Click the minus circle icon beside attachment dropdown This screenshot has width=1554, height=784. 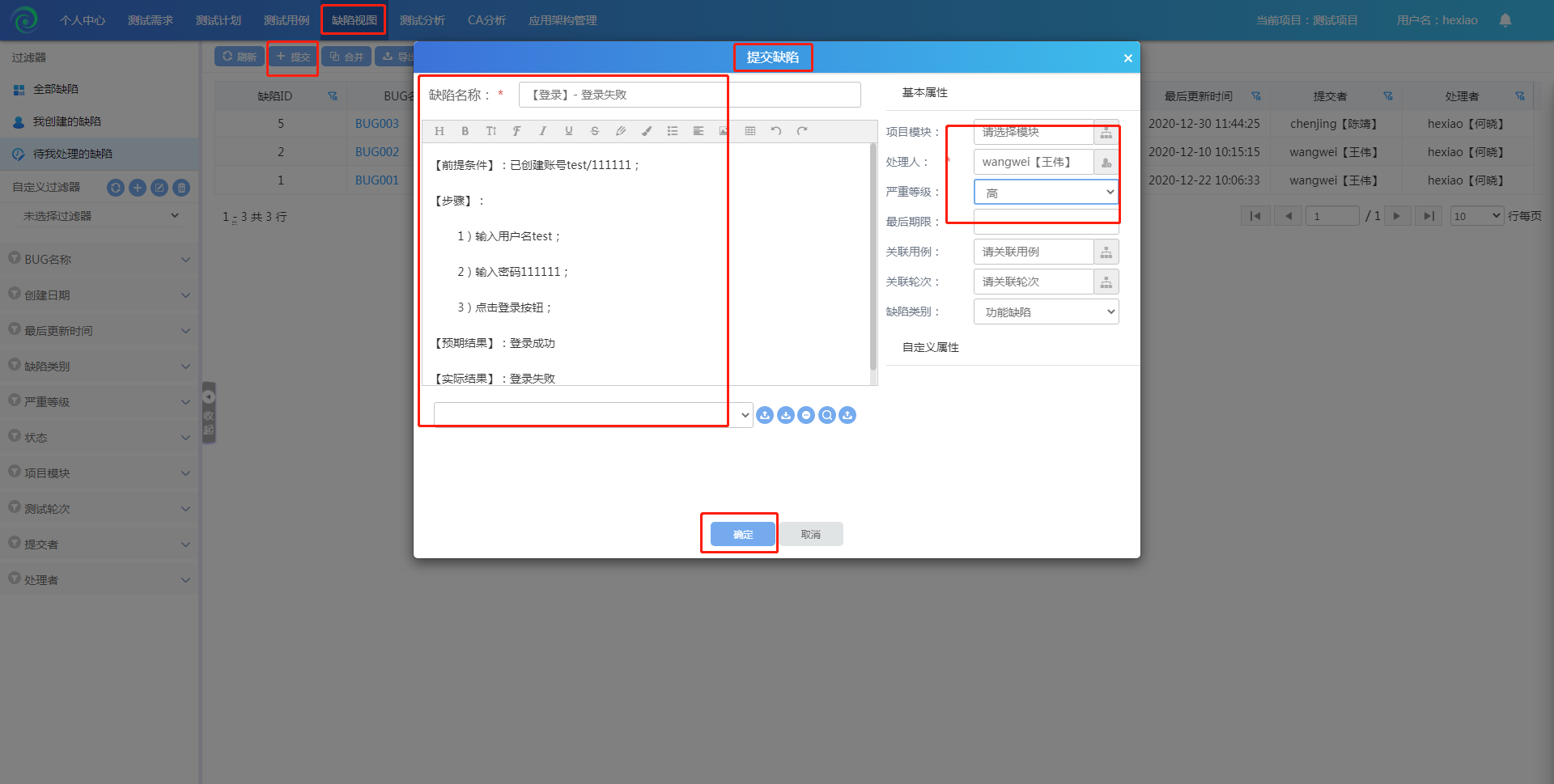coord(806,415)
